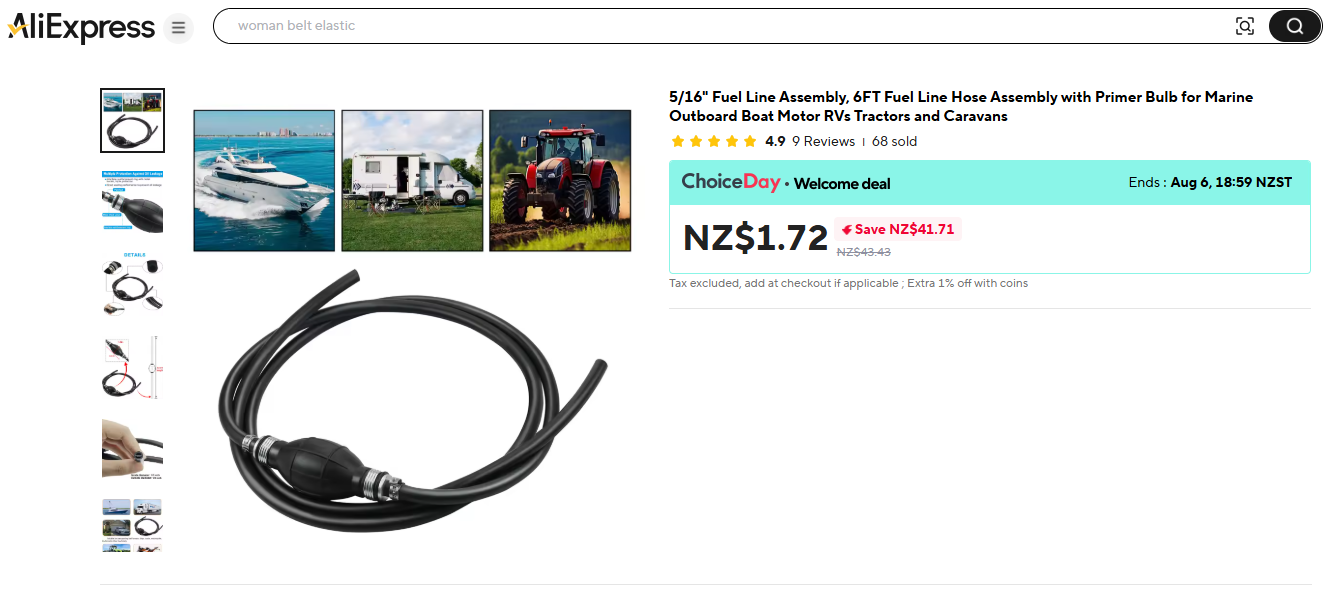Click the ChoiceDay logo label
Image resolution: width=1326 pixels, height=603 pixels.
731,182
